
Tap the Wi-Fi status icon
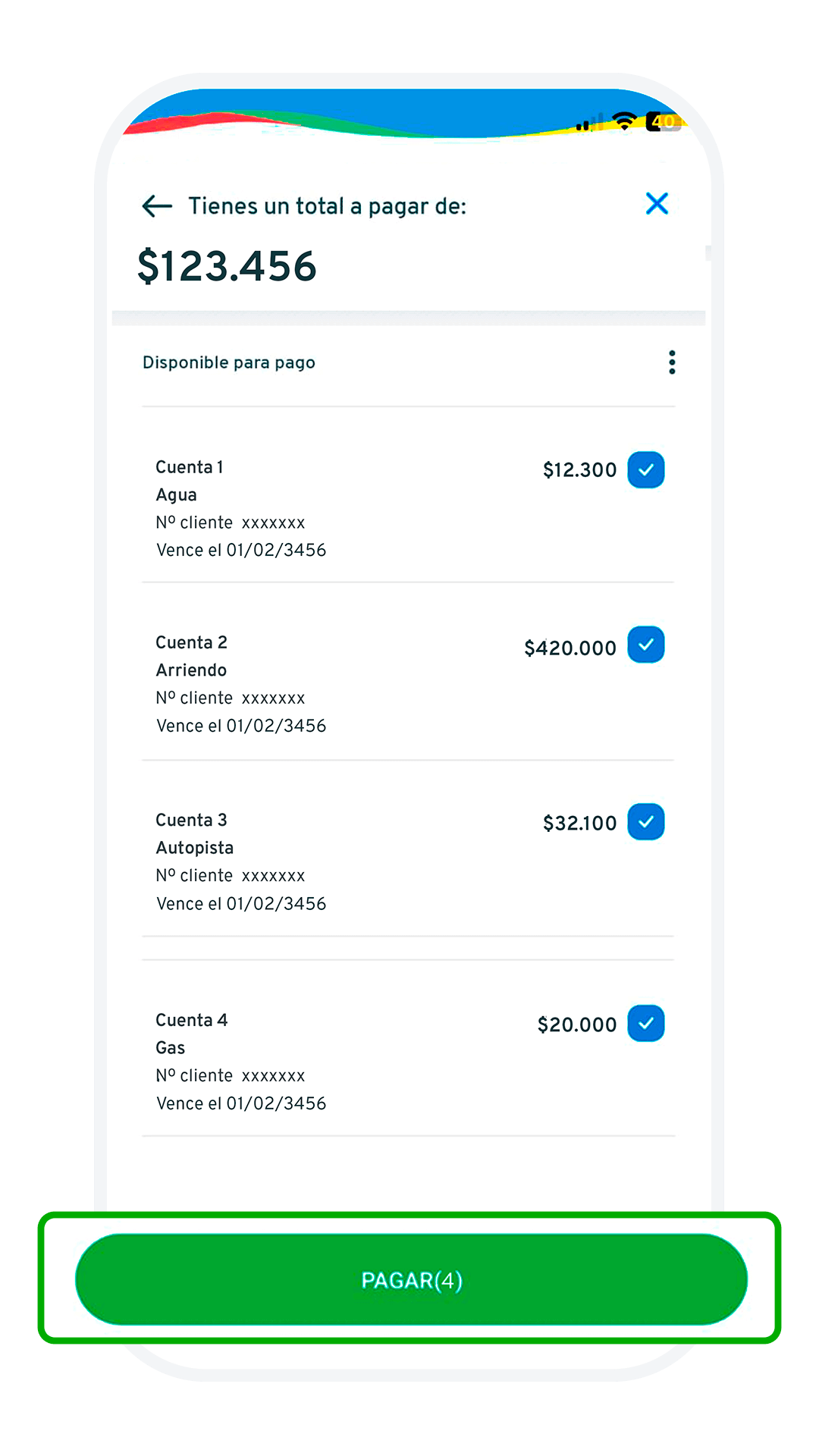click(625, 121)
